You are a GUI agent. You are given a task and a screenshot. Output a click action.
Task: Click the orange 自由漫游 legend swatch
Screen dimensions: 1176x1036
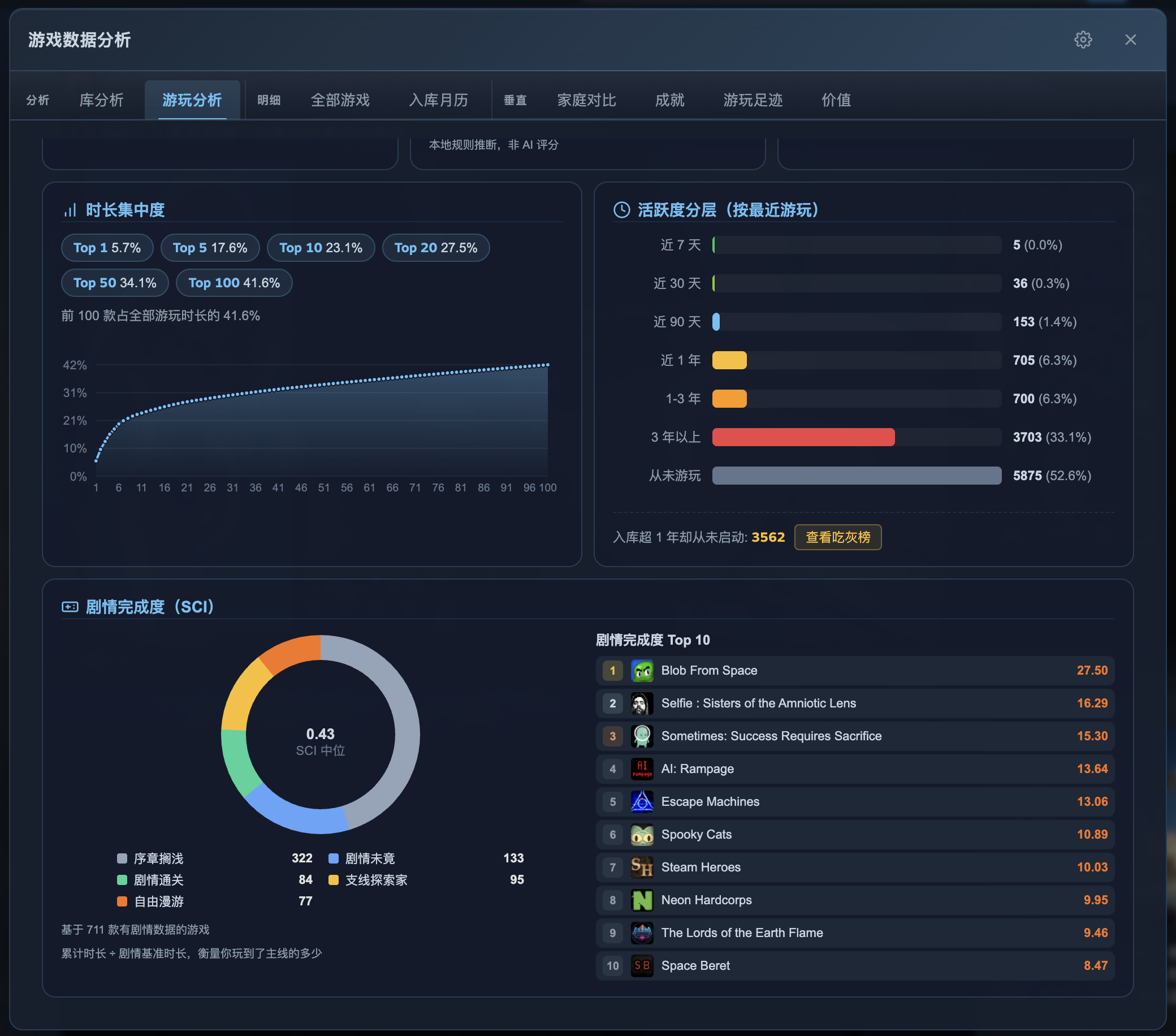tap(122, 902)
